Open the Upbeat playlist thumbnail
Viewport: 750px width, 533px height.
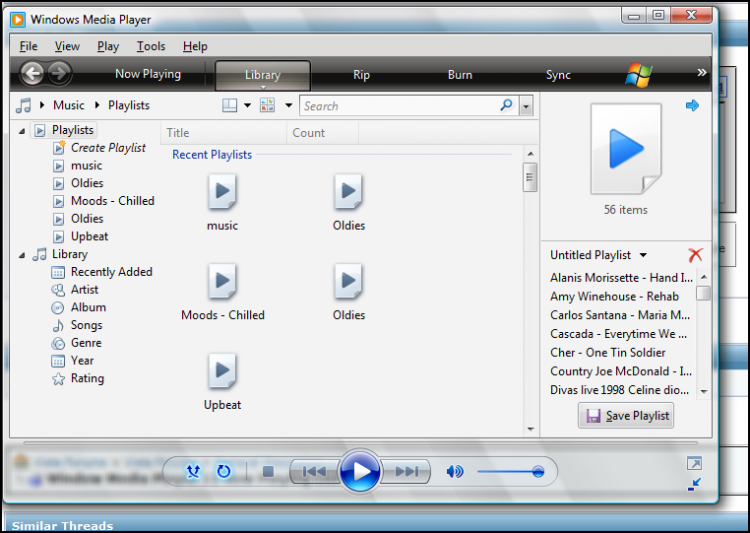[x=222, y=371]
